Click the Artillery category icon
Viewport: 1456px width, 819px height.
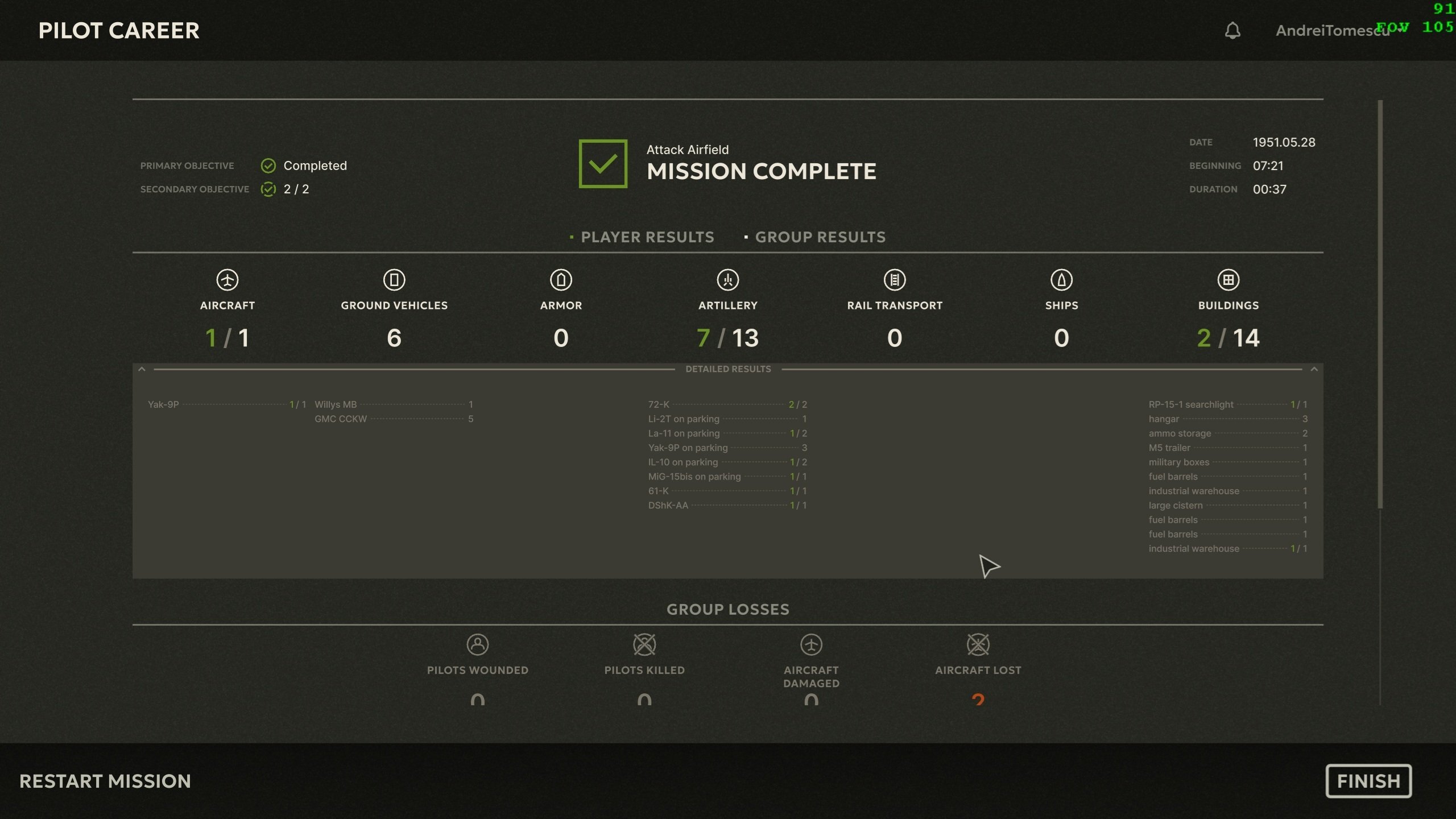(x=728, y=280)
